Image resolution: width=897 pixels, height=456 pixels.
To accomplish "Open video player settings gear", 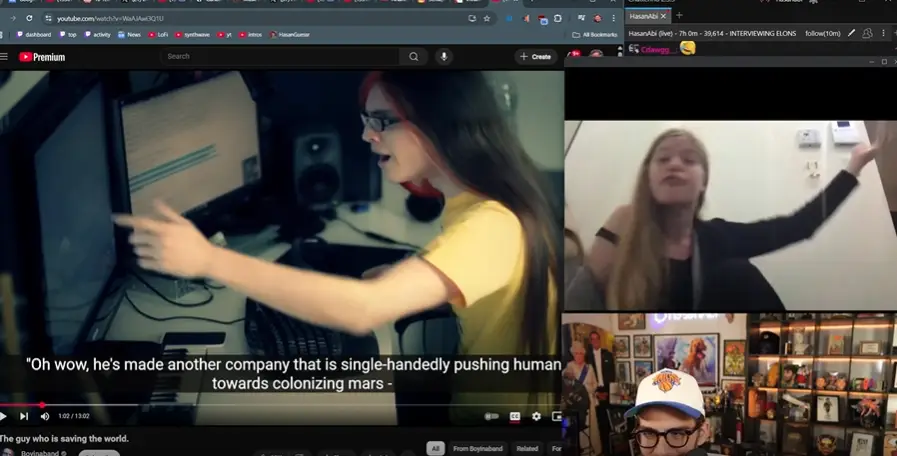I will [x=536, y=416].
